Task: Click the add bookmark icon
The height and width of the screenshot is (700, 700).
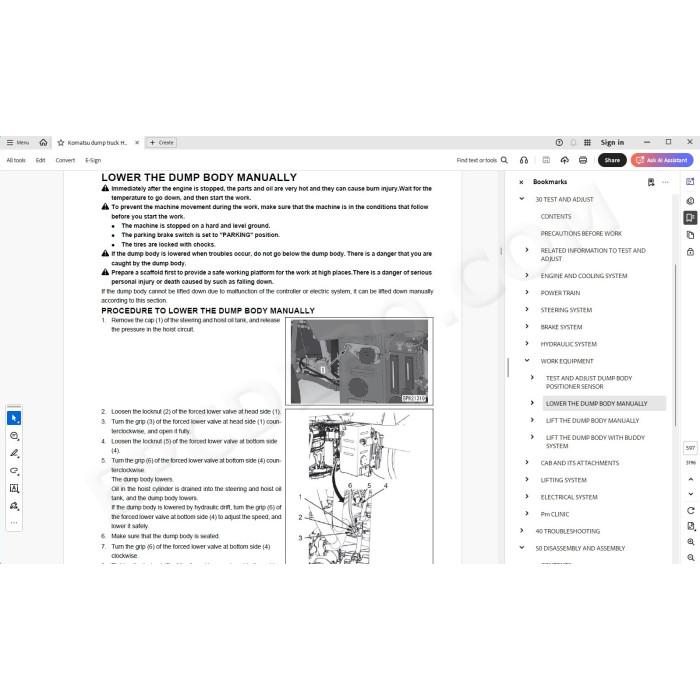Action: click(651, 182)
